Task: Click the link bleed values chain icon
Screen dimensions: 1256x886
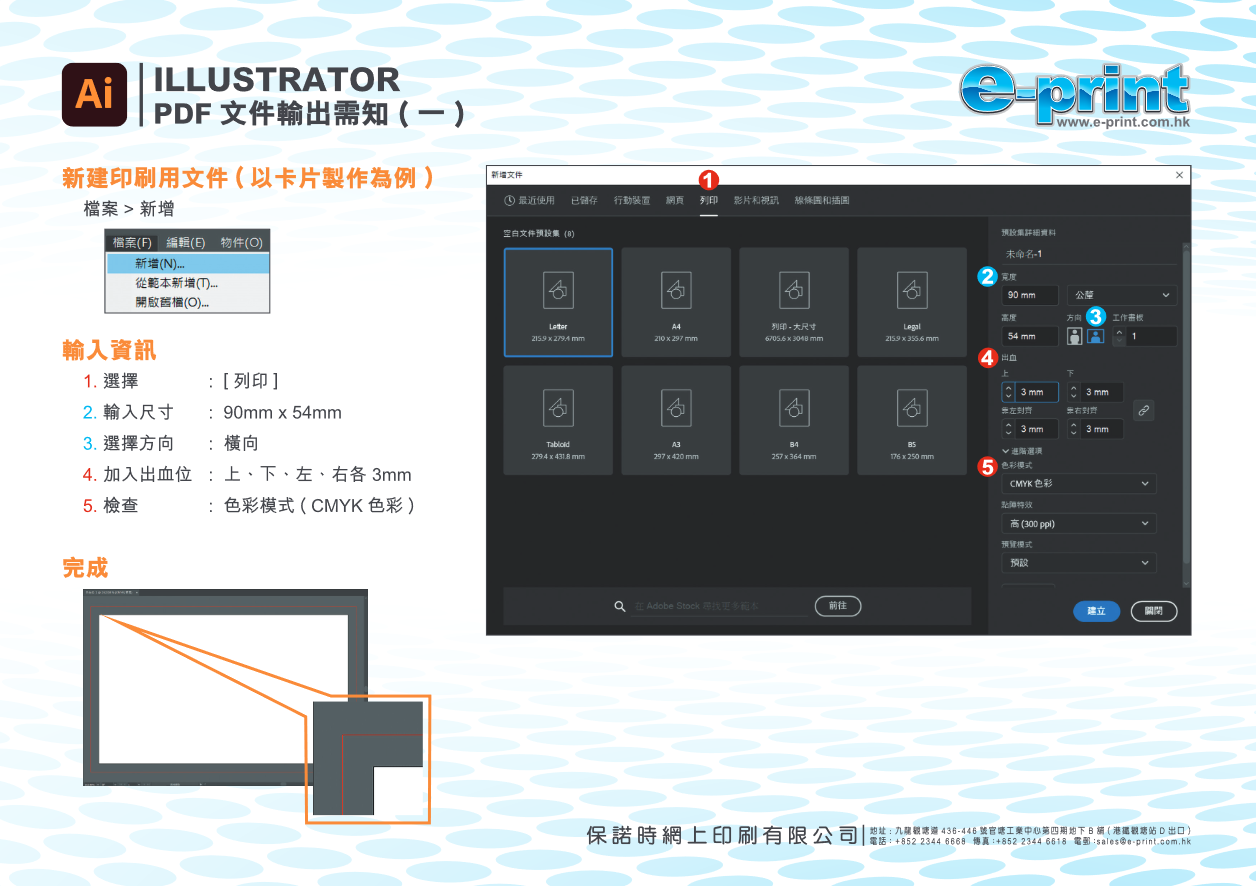Action: 1143,410
